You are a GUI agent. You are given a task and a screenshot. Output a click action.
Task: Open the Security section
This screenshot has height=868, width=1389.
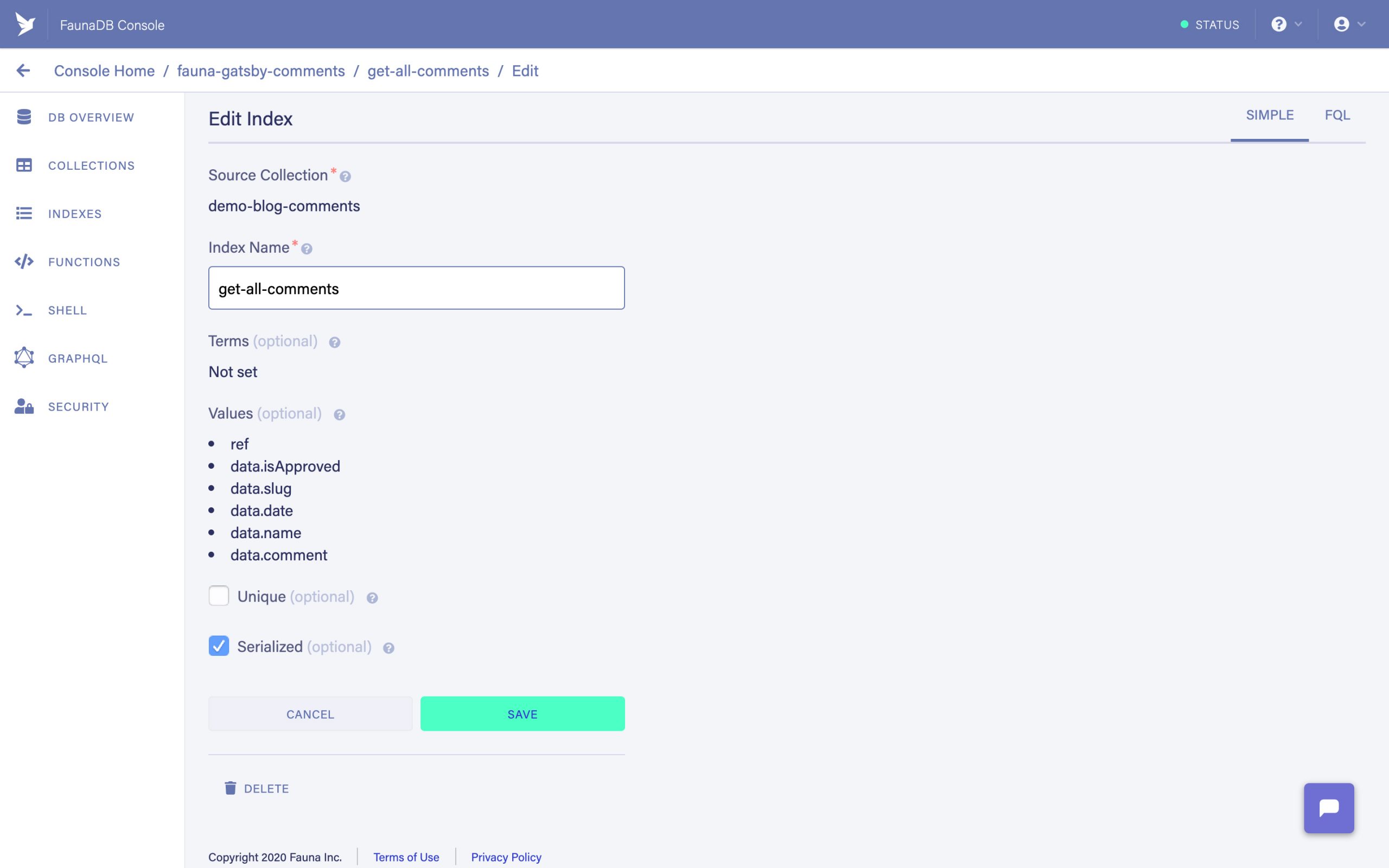coord(23,406)
